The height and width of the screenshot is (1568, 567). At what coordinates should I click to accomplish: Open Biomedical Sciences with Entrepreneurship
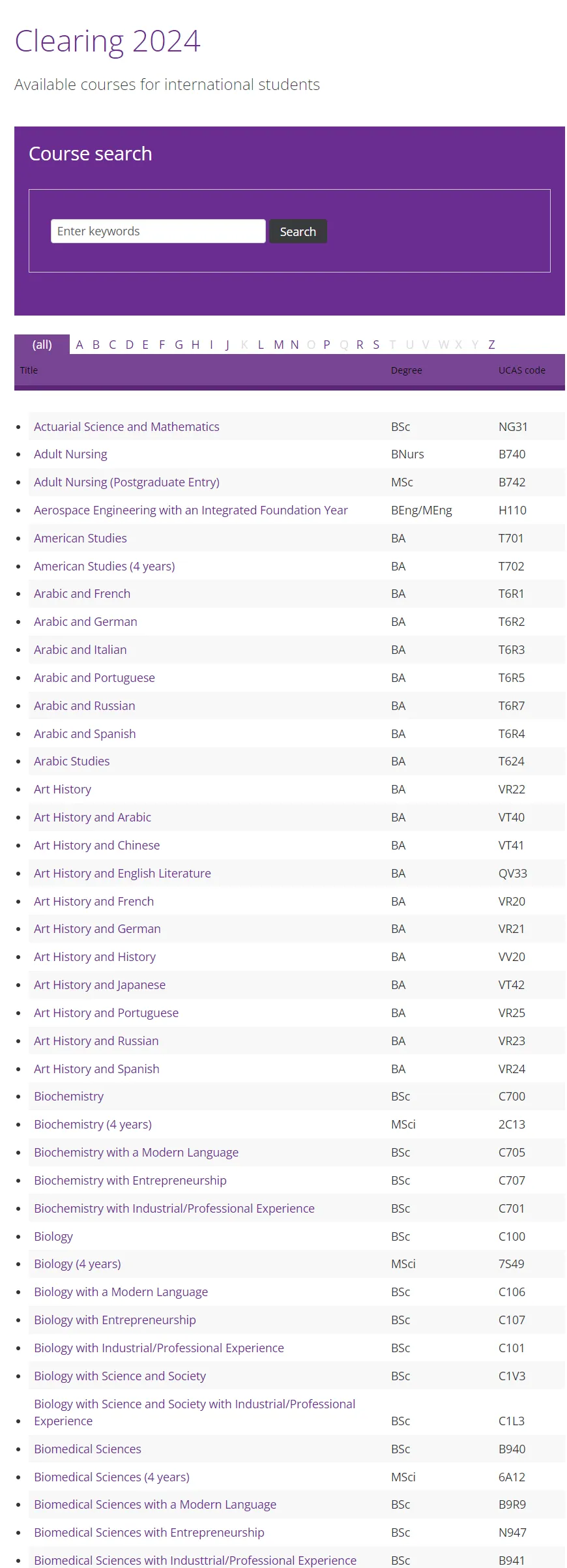point(149,1533)
